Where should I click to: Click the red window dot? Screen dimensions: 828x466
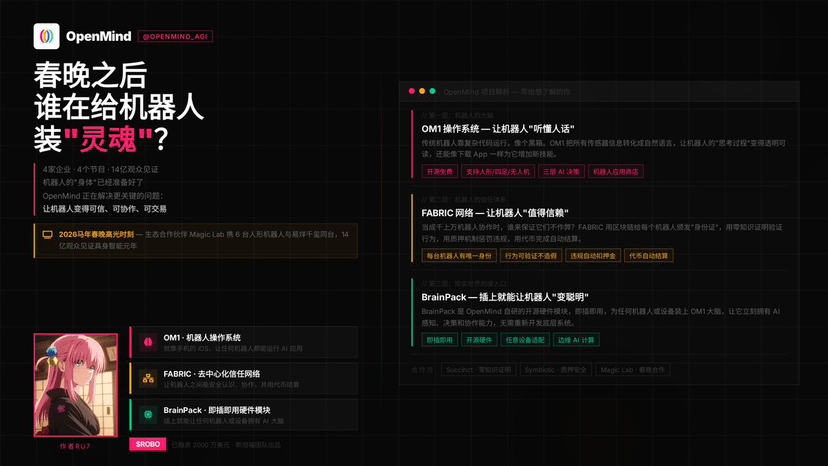click(x=412, y=91)
